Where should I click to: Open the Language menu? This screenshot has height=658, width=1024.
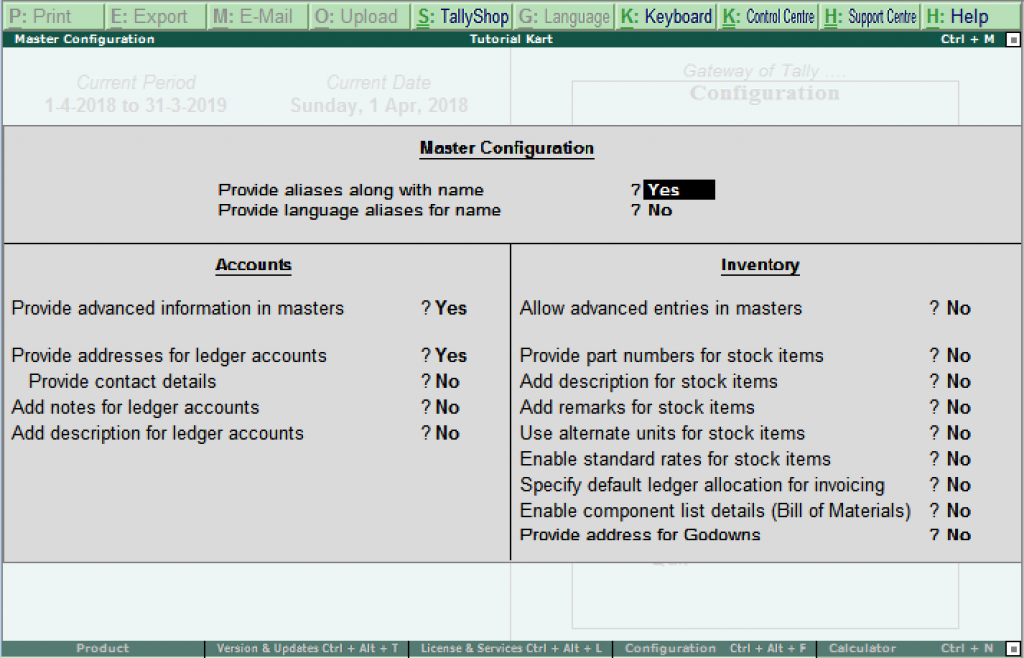[x=563, y=16]
